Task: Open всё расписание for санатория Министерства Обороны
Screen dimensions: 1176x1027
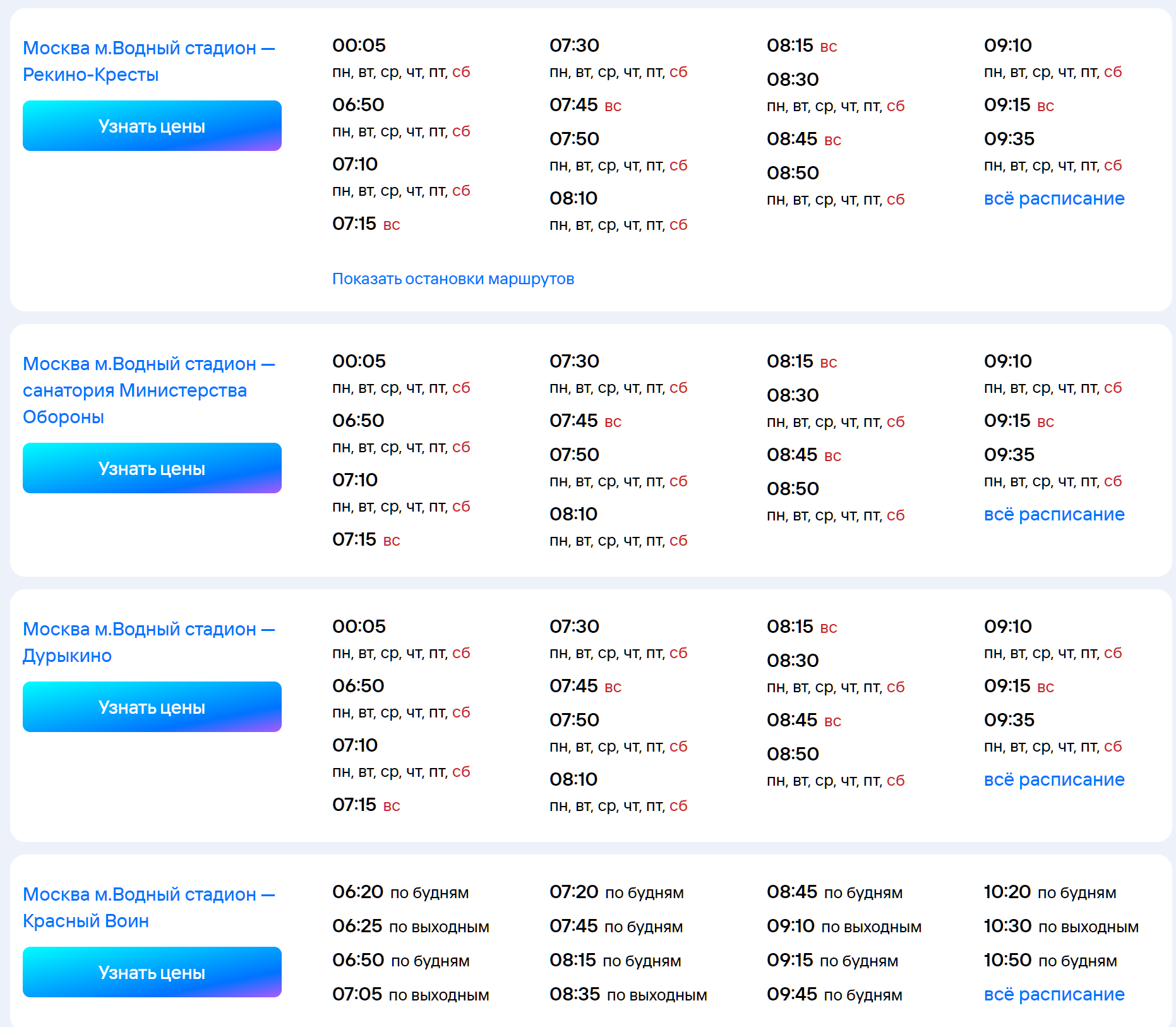Action: [1054, 514]
